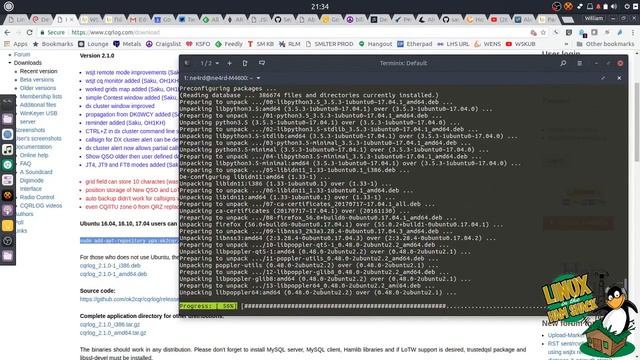The width and height of the screenshot is (640, 360).
Task: Launch the yellow dock application icon
Action: 7,225
